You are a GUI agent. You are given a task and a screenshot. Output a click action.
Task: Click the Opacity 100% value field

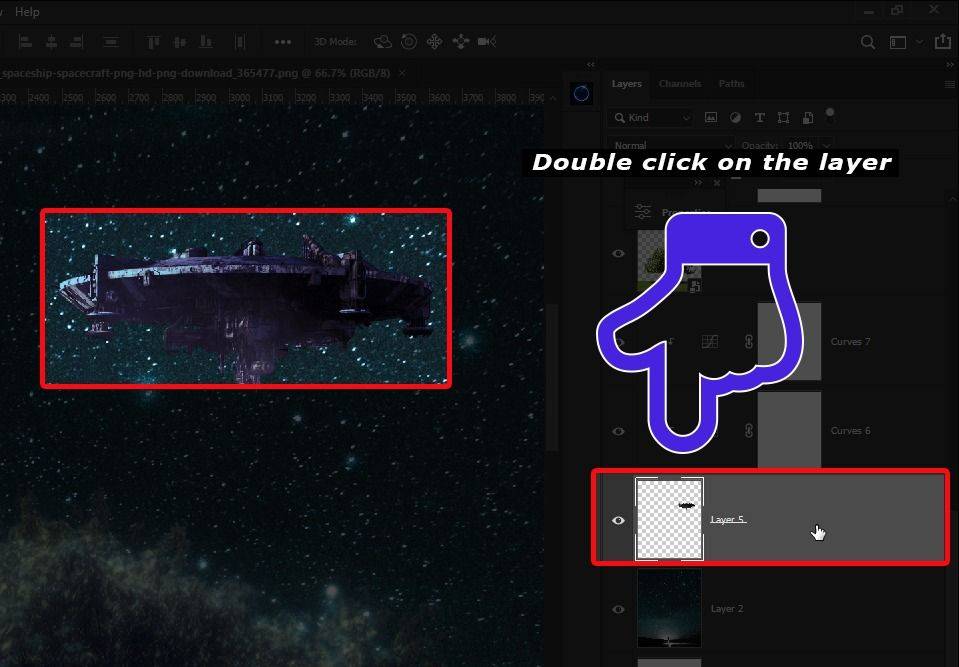(x=800, y=146)
